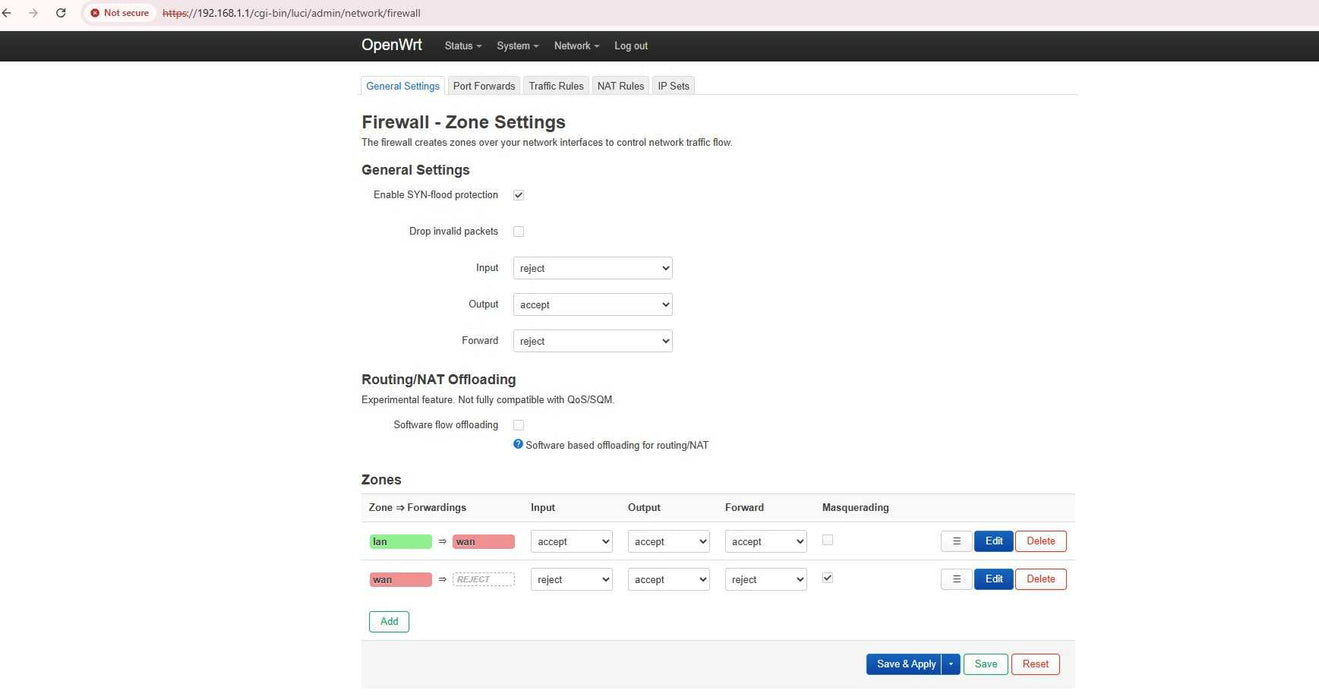Click the wan forwarding badge in lan row
This screenshot has height=700, width=1319.
click(484, 542)
